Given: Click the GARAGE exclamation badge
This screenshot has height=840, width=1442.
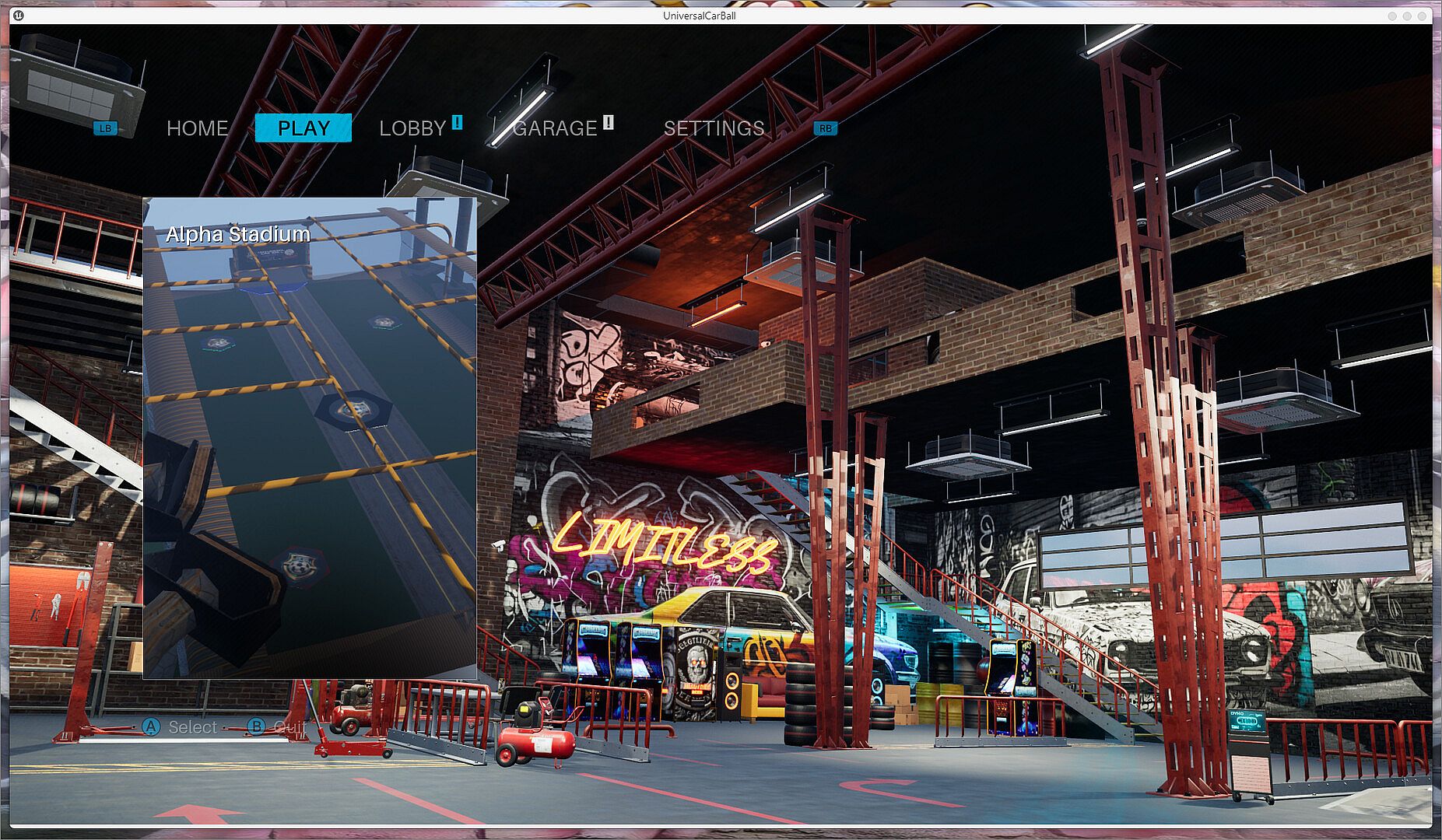Looking at the screenshot, I should [x=608, y=122].
